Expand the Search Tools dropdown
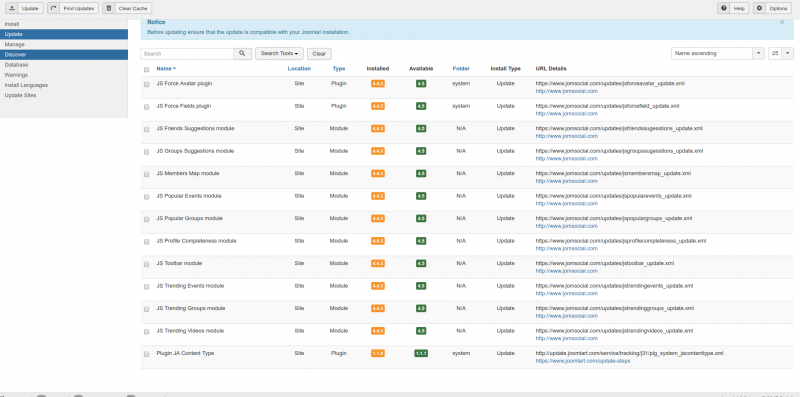 (x=279, y=54)
